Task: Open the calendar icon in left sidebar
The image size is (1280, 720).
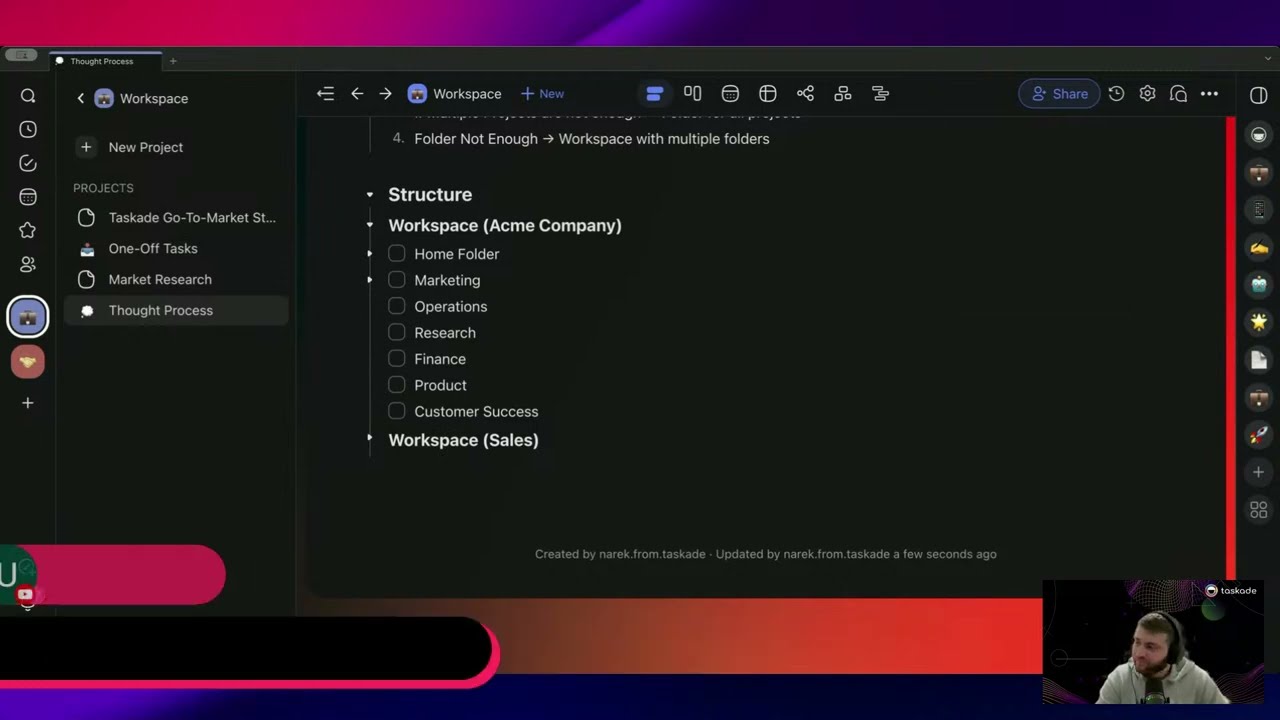Action: click(28, 197)
